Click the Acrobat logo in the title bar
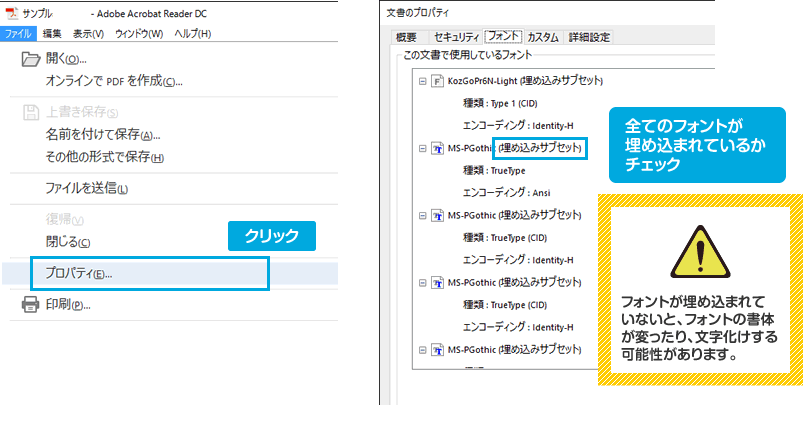The height and width of the screenshot is (425, 803). pos(11,15)
